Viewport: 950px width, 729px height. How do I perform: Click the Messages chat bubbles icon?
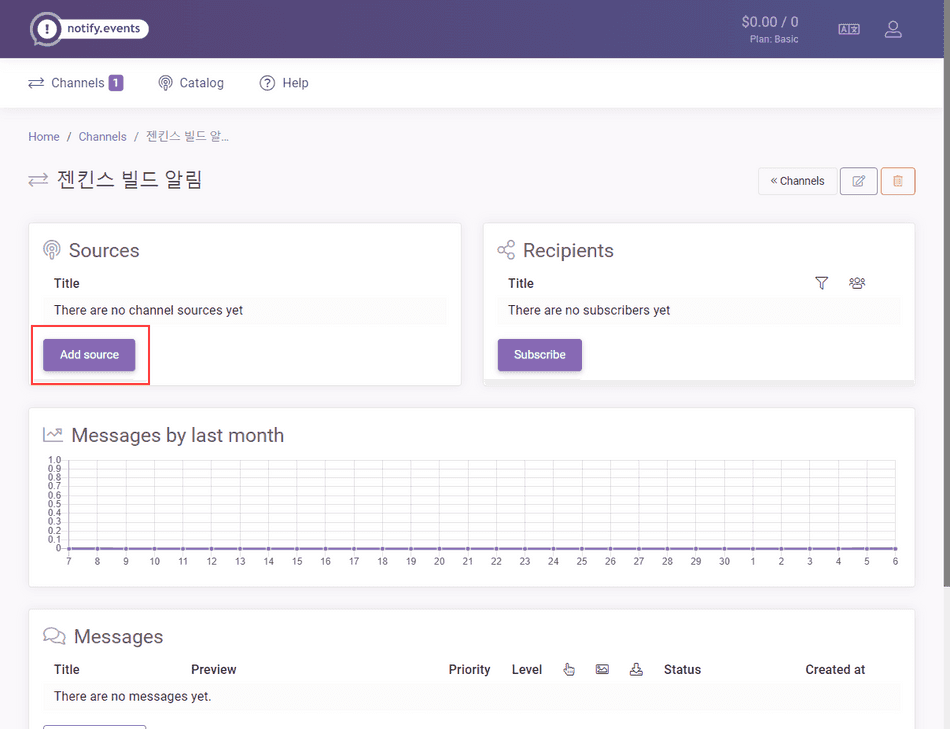tap(54, 636)
